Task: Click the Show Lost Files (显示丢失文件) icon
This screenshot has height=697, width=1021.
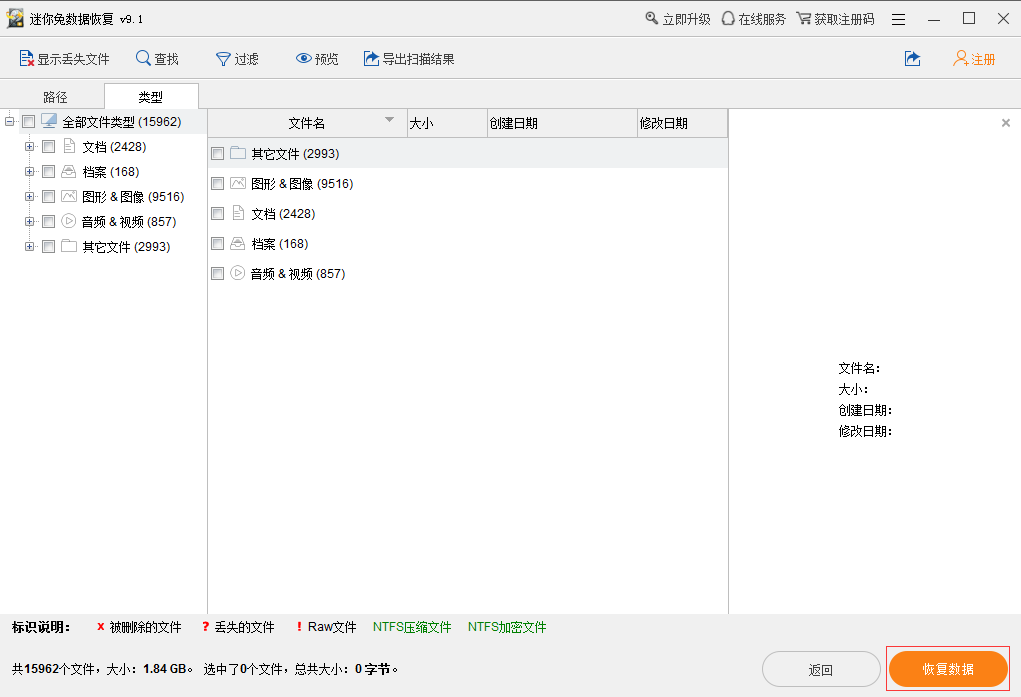Action: coord(26,59)
